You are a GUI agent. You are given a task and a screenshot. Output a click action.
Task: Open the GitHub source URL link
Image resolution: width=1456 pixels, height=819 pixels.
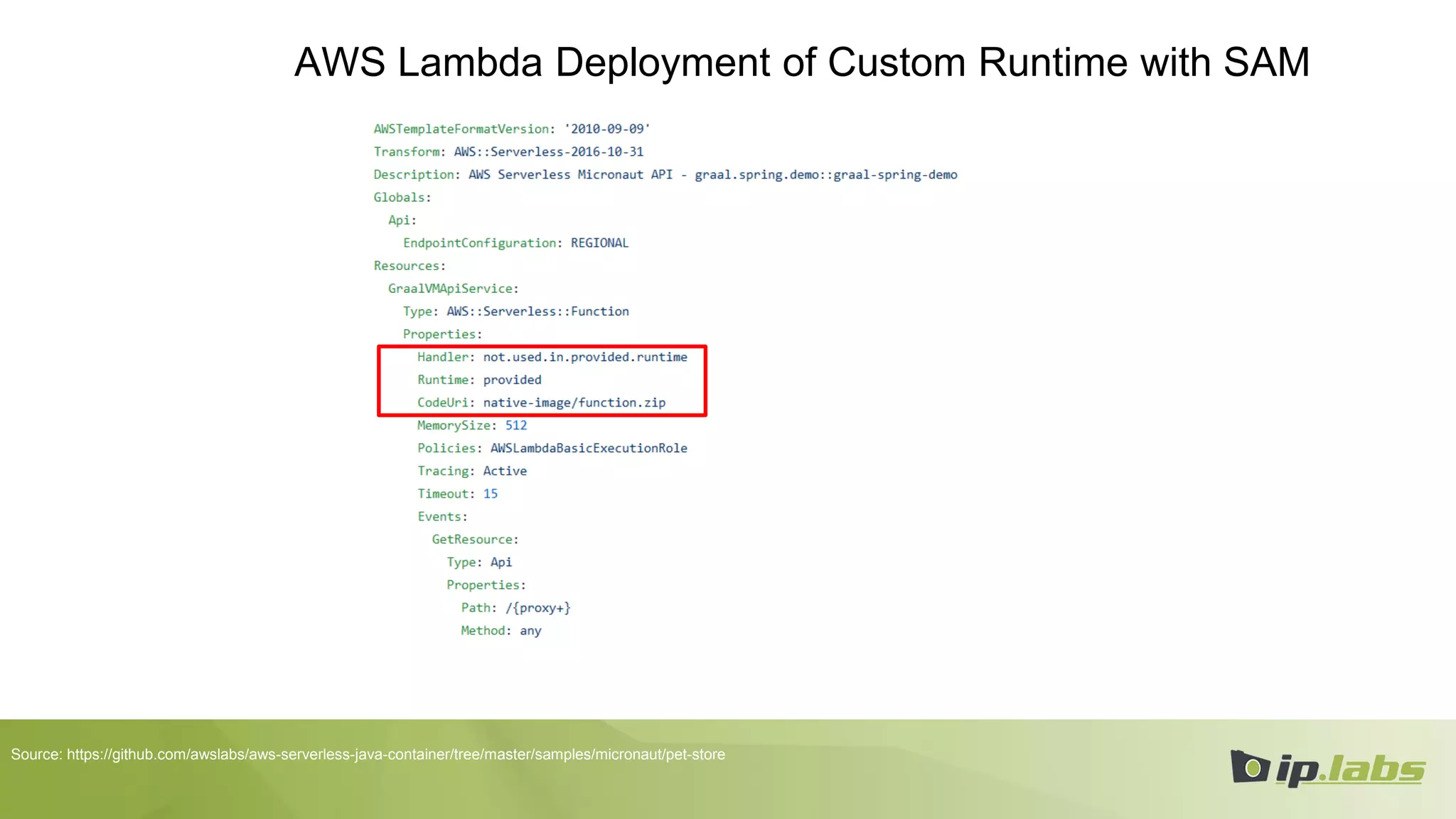396,754
